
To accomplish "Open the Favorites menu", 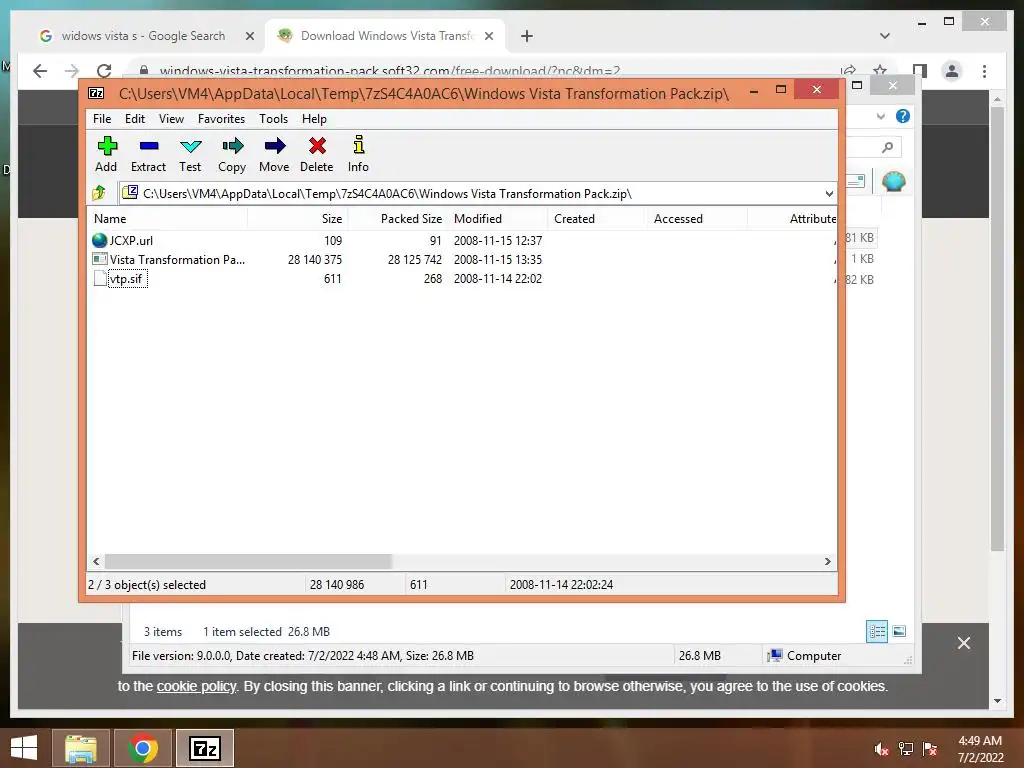I will coord(221,119).
